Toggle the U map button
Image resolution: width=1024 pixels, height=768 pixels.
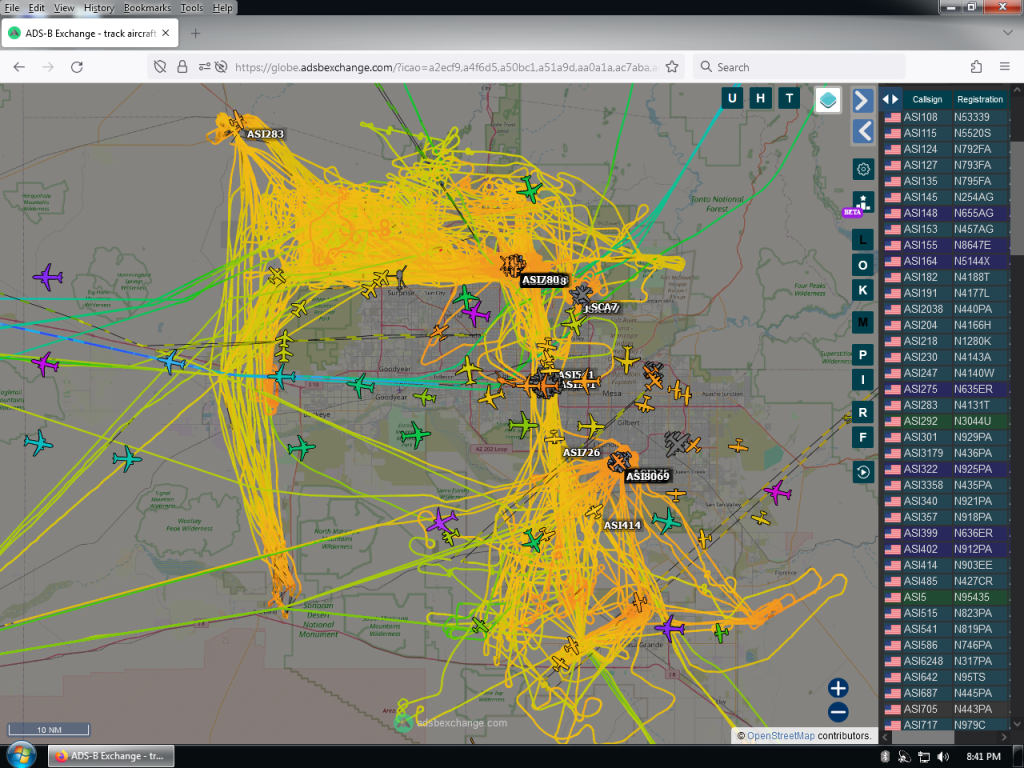731,99
